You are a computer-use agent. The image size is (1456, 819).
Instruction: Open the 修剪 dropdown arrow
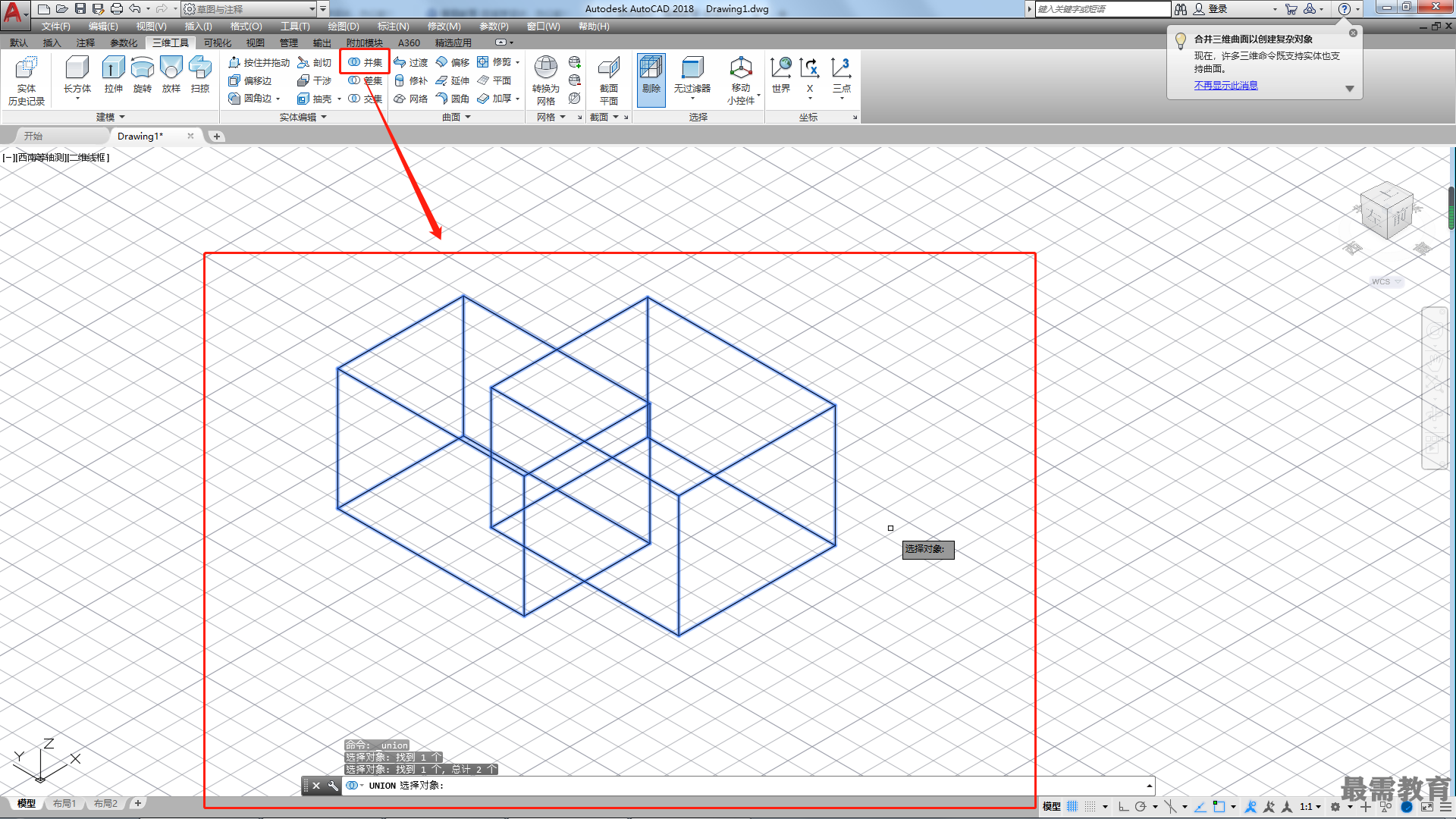pyautogui.click(x=518, y=62)
